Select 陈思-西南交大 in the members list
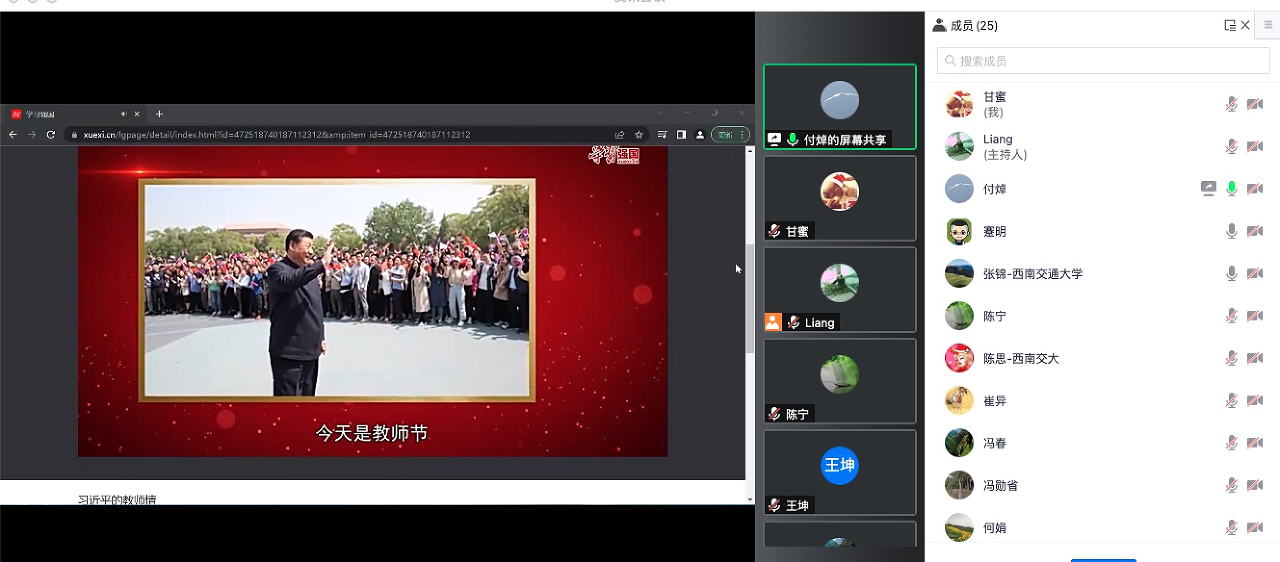 point(1020,358)
